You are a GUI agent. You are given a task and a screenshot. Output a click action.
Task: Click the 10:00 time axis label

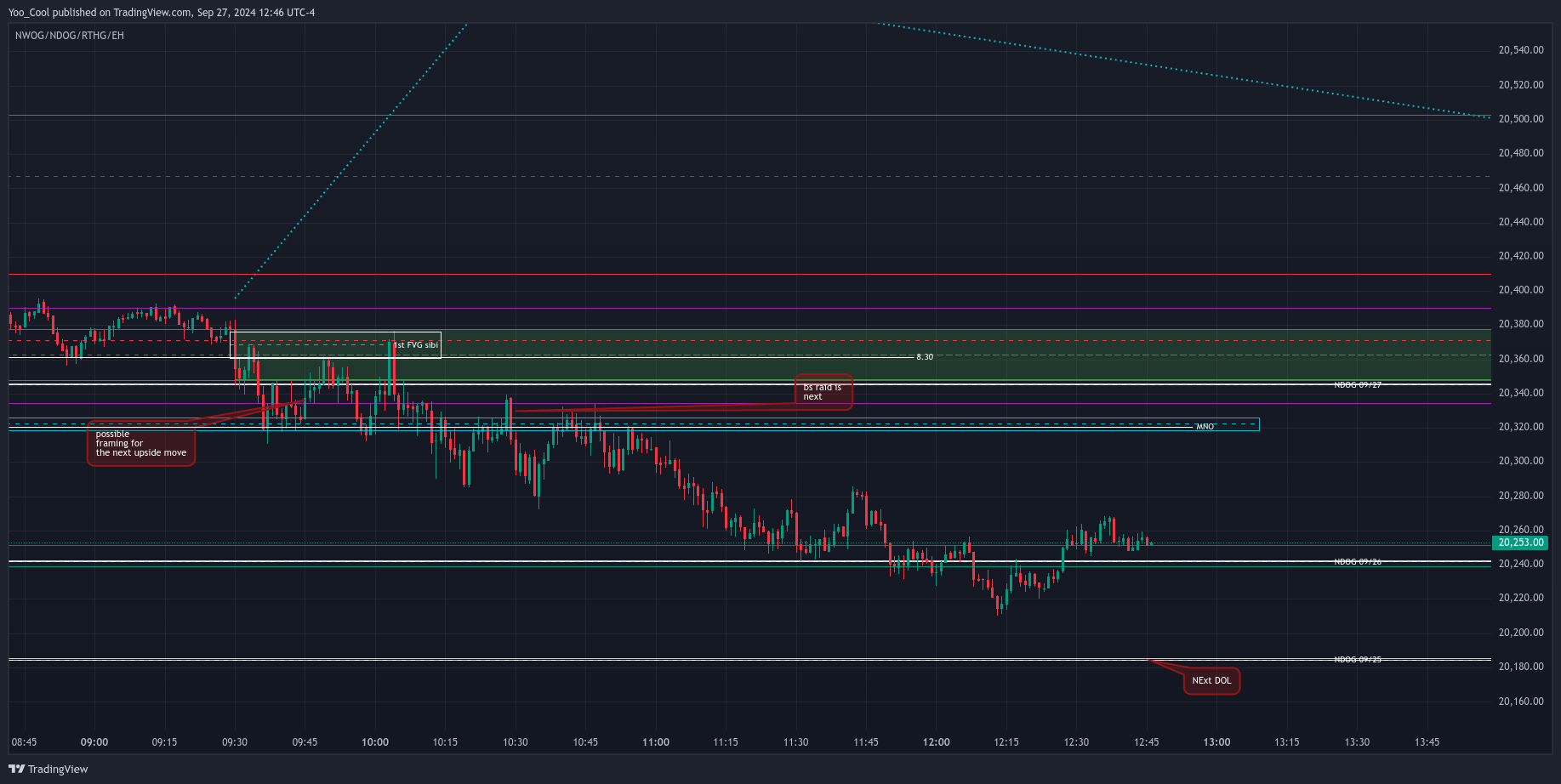pyautogui.click(x=375, y=742)
